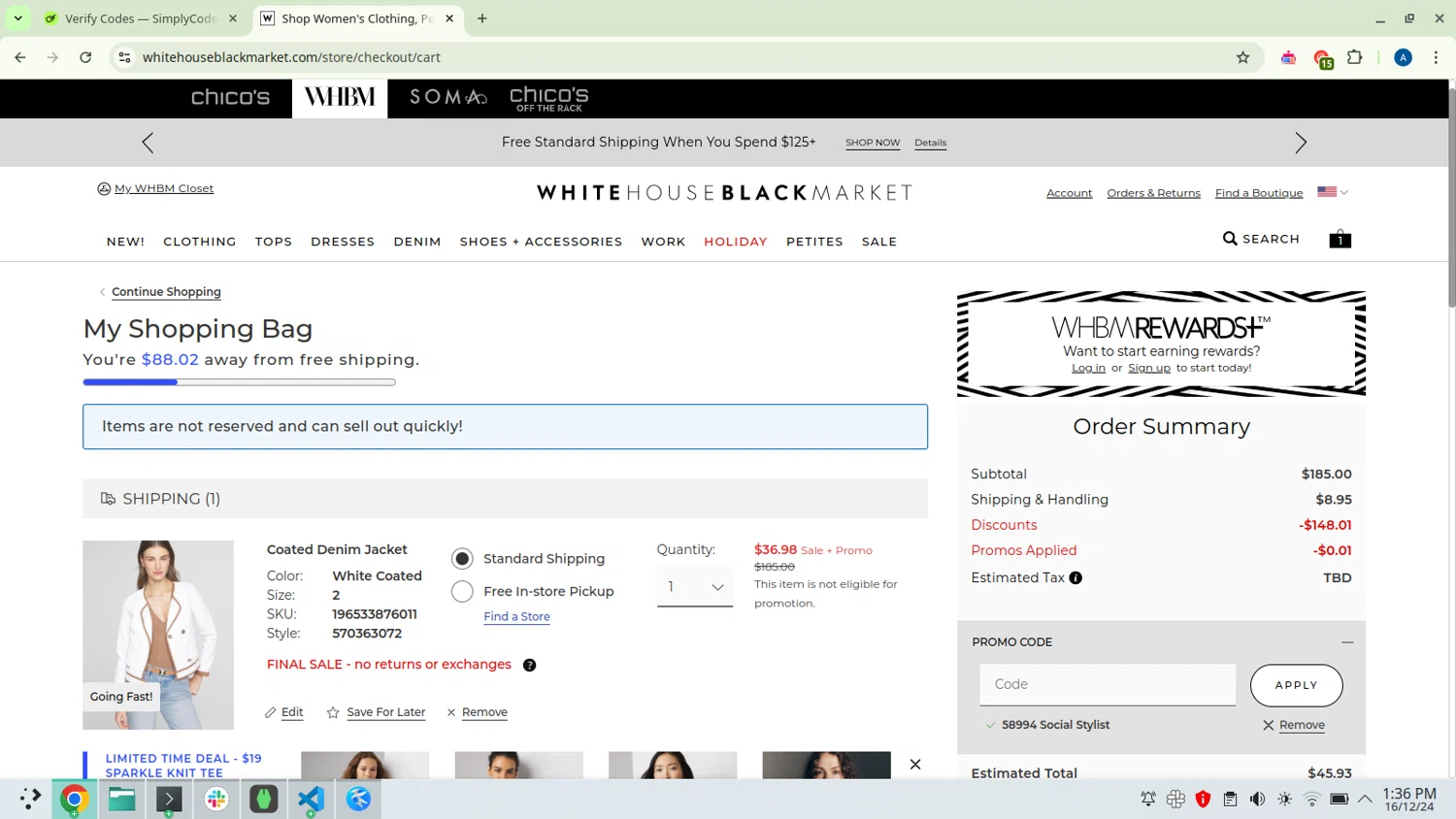Open the Quantity dropdown
The width and height of the screenshot is (1456, 819).
(x=695, y=587)
